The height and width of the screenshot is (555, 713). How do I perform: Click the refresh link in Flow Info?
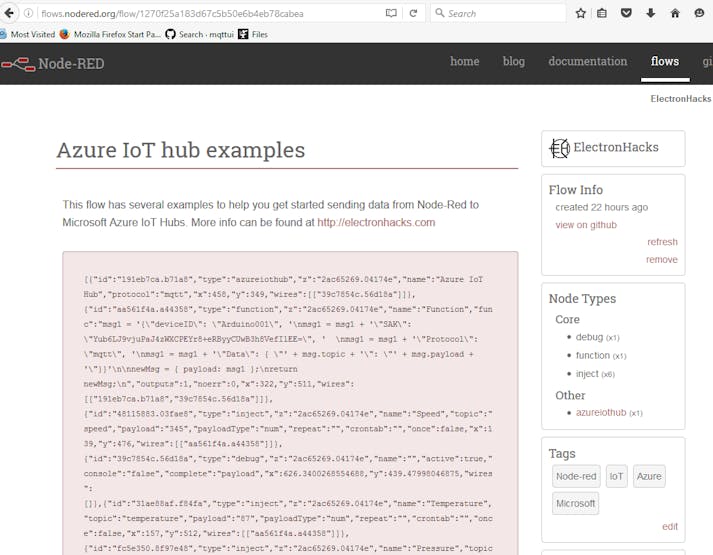click(662, 242)
